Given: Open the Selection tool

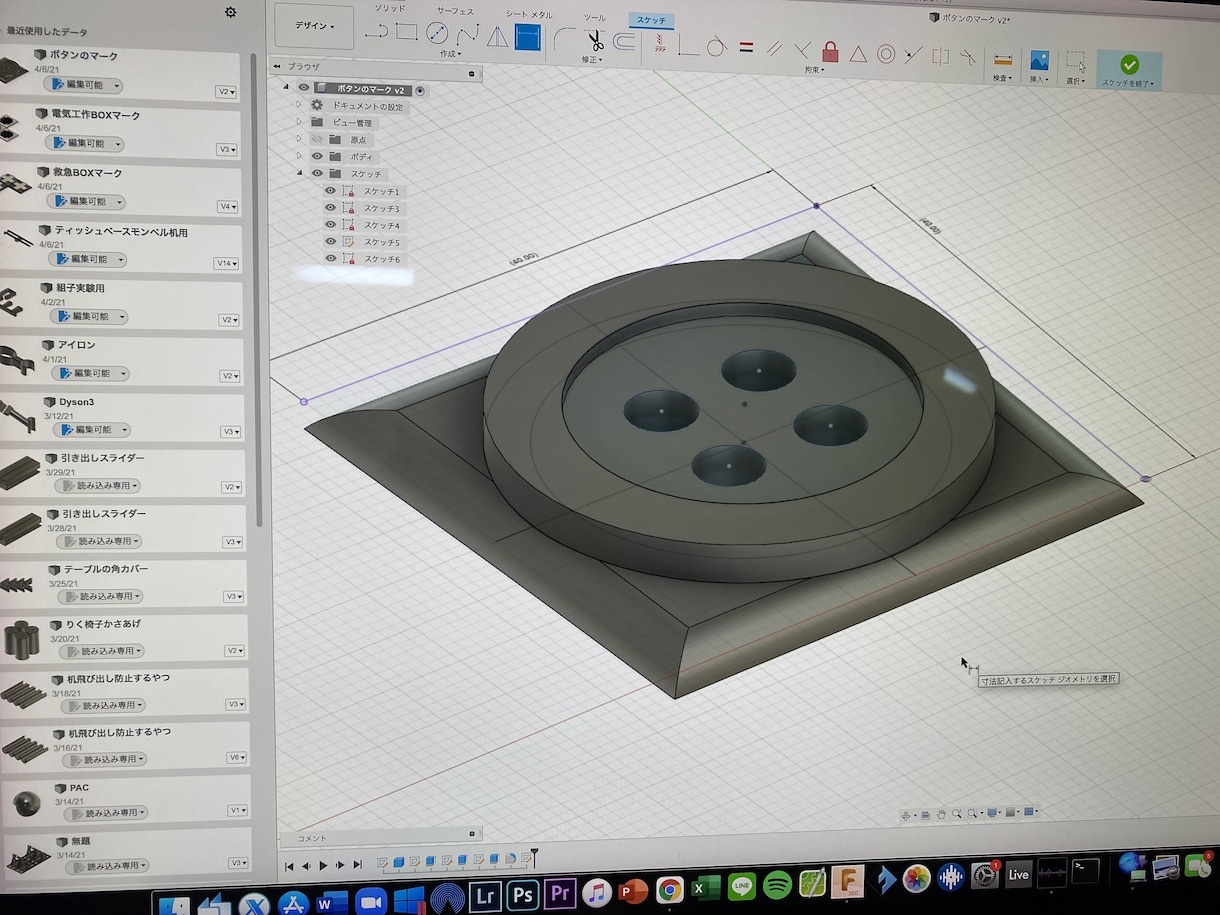Looking at the screenshot, I should (x=1076, y=62).
